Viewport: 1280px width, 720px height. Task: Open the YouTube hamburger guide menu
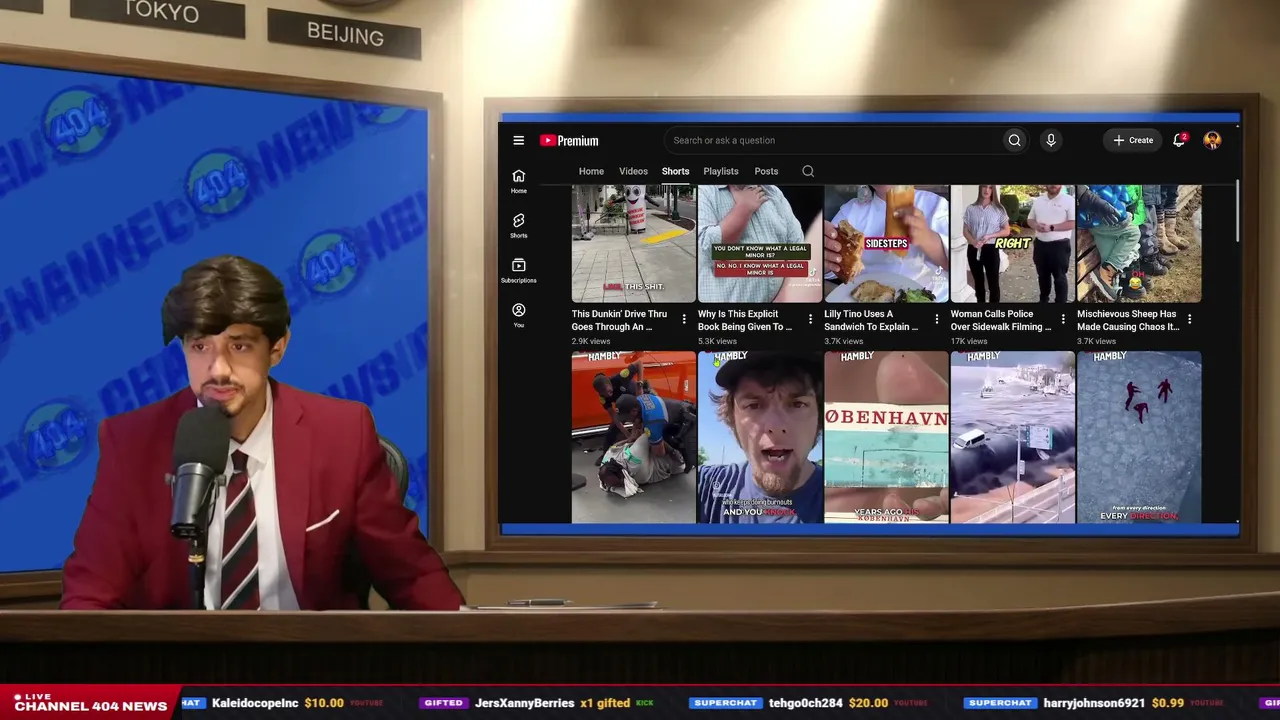[518, 141]
